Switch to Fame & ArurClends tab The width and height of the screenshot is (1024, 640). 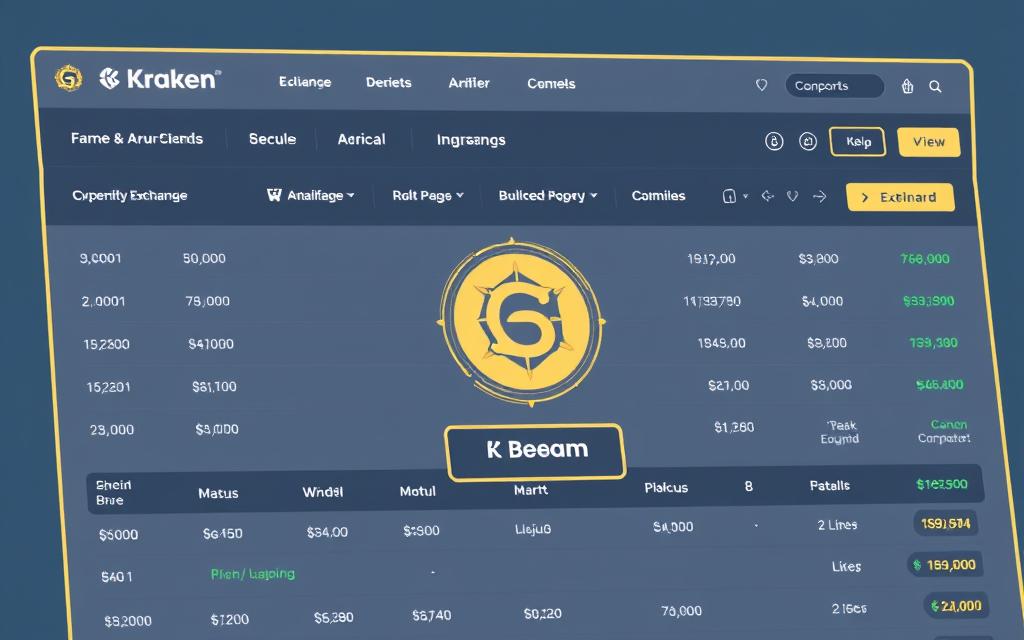click(x=137, y=138)
